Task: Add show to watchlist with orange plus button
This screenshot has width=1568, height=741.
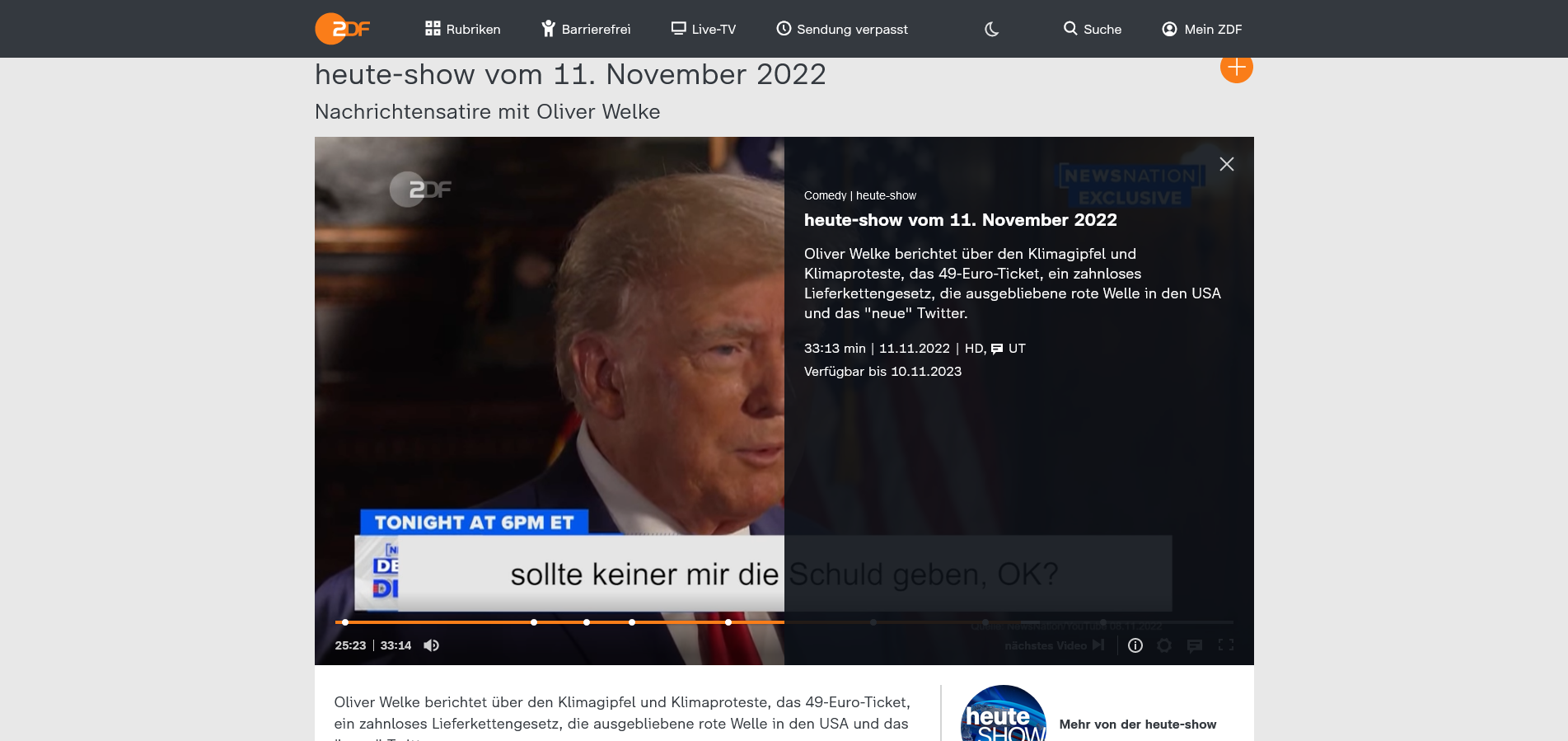Action: pyautogui.click(x=1236, y=68)
